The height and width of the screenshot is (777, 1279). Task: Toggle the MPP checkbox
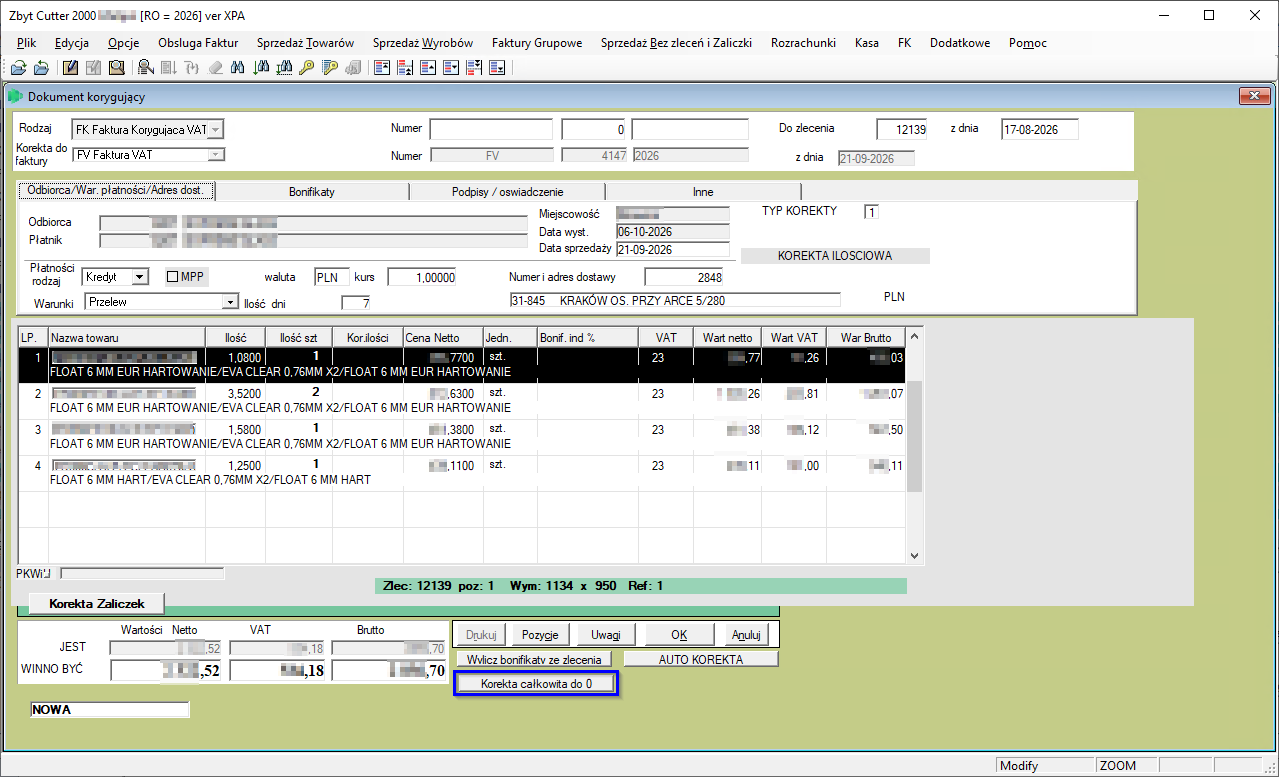tap(174, 276)
